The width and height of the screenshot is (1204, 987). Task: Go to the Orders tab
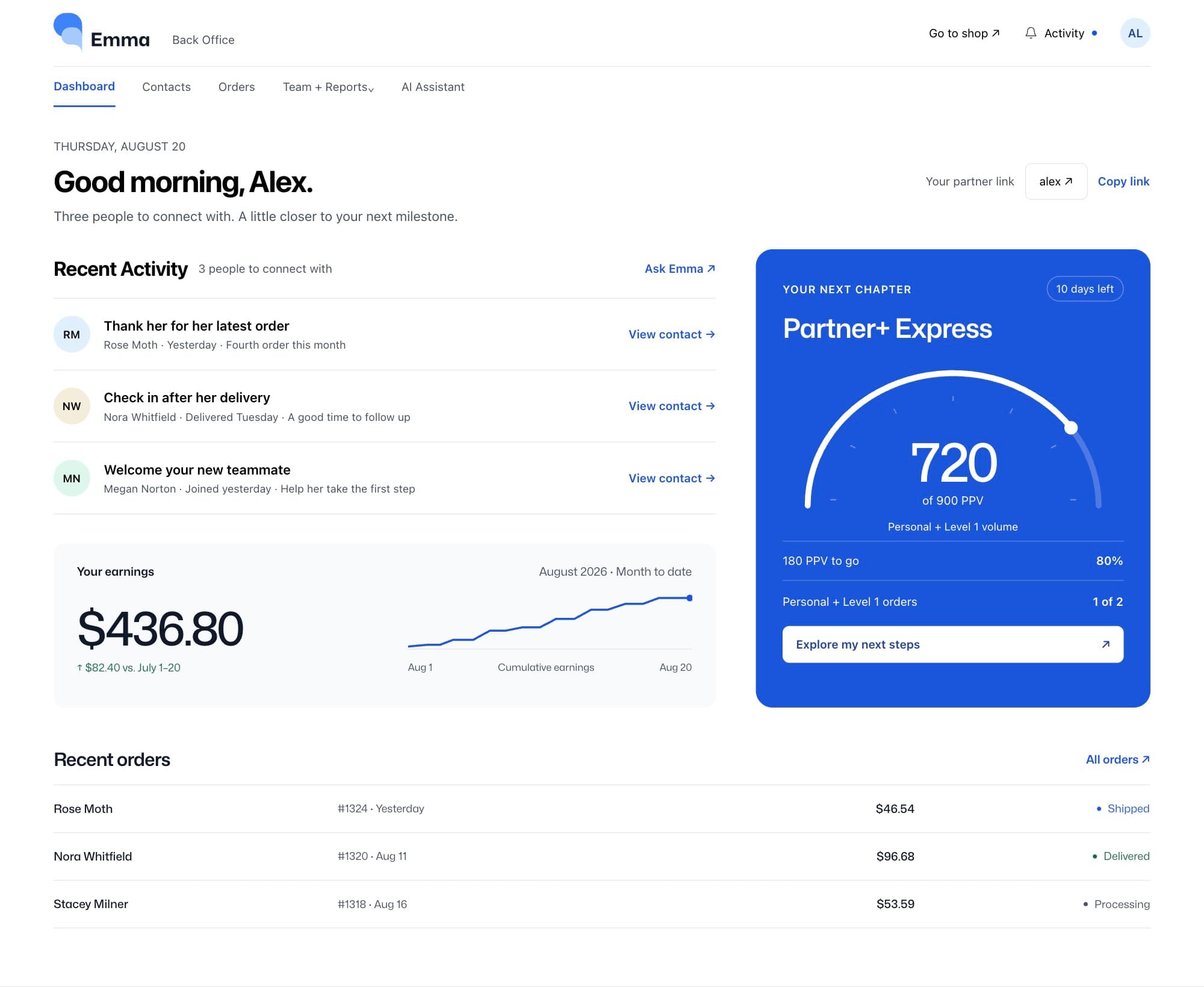pyautogui.click(x=237, y=87)
